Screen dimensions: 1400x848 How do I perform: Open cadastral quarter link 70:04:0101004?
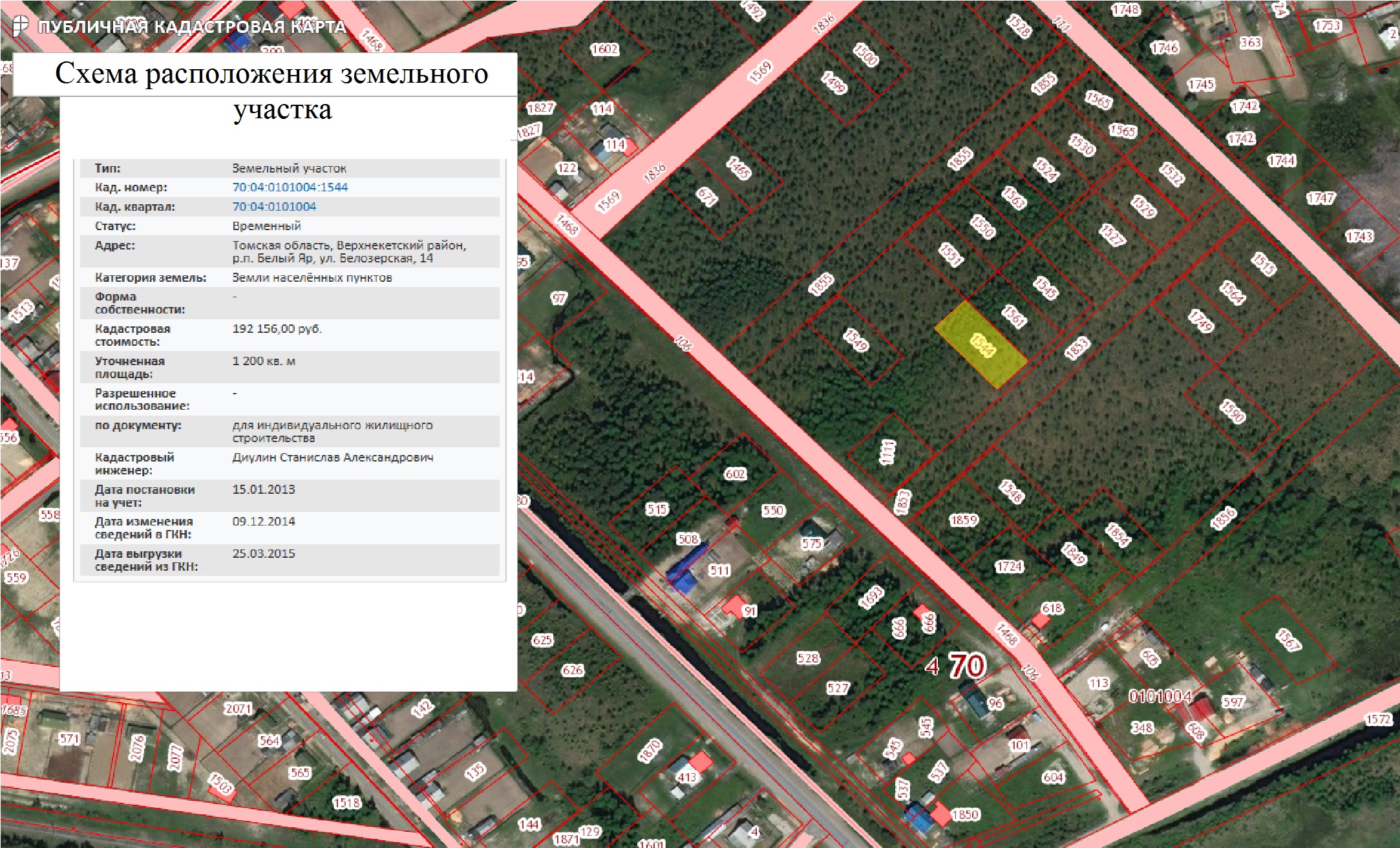pyautogui.click(x=274, y=207)
